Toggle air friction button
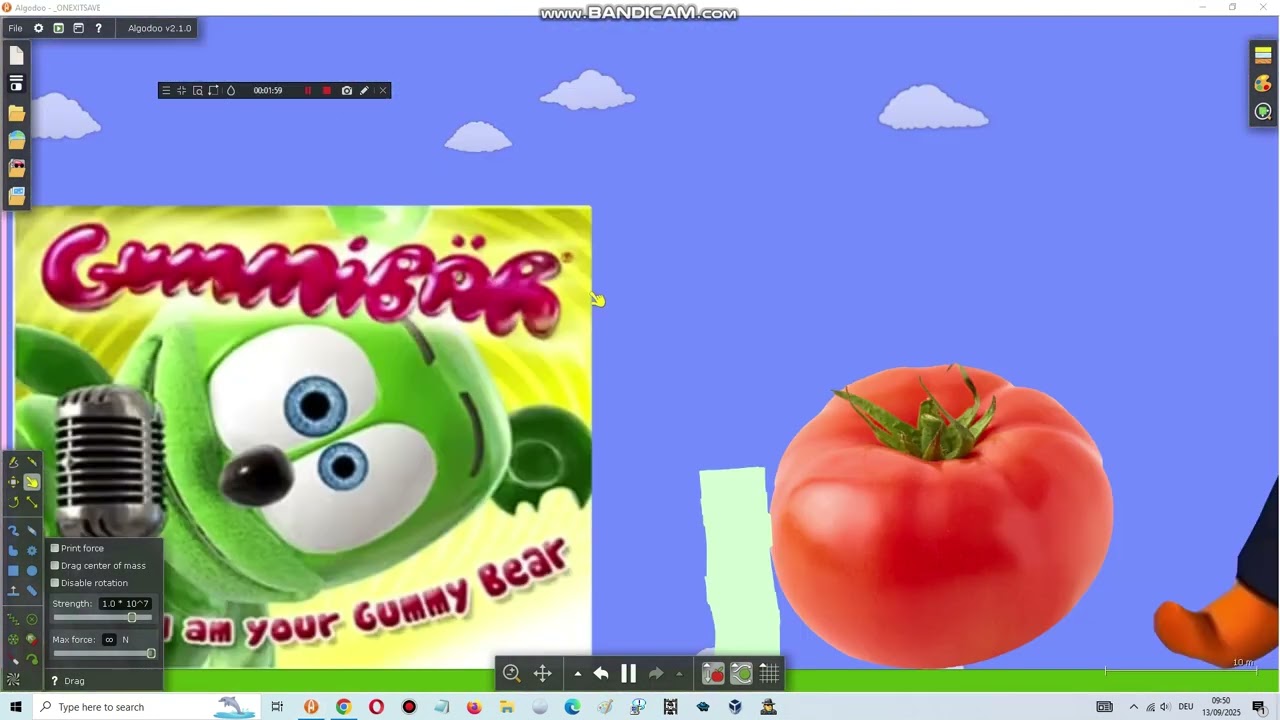The image size is (1280, 720). (x=741, y=674)
